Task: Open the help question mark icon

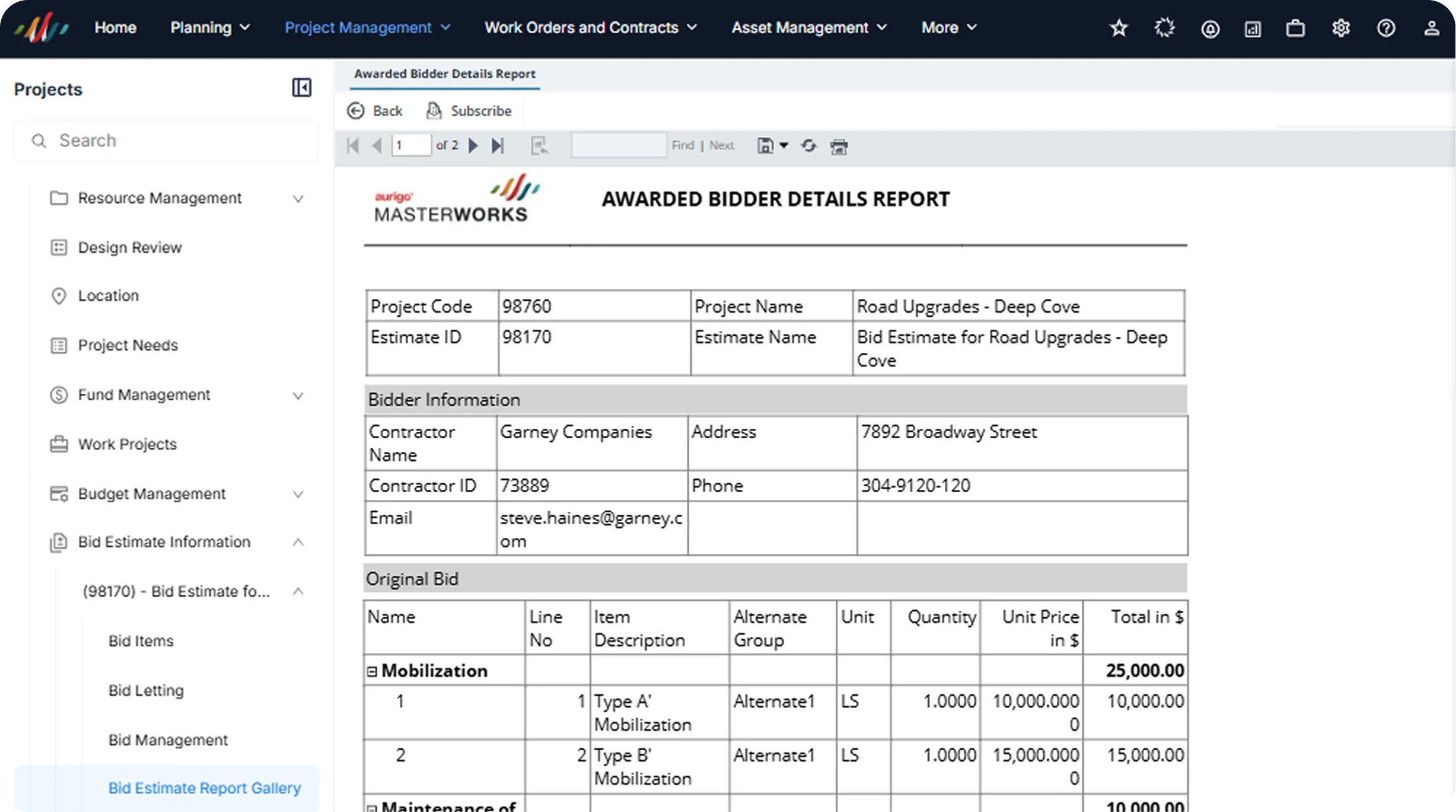Action: (1386, 28)
